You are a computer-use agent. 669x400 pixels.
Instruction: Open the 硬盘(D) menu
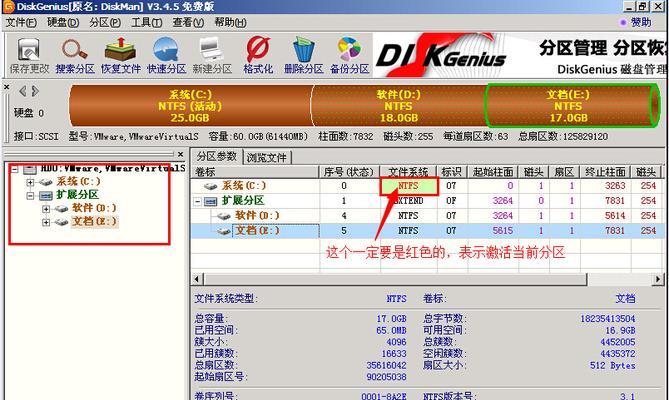point(63,23)
